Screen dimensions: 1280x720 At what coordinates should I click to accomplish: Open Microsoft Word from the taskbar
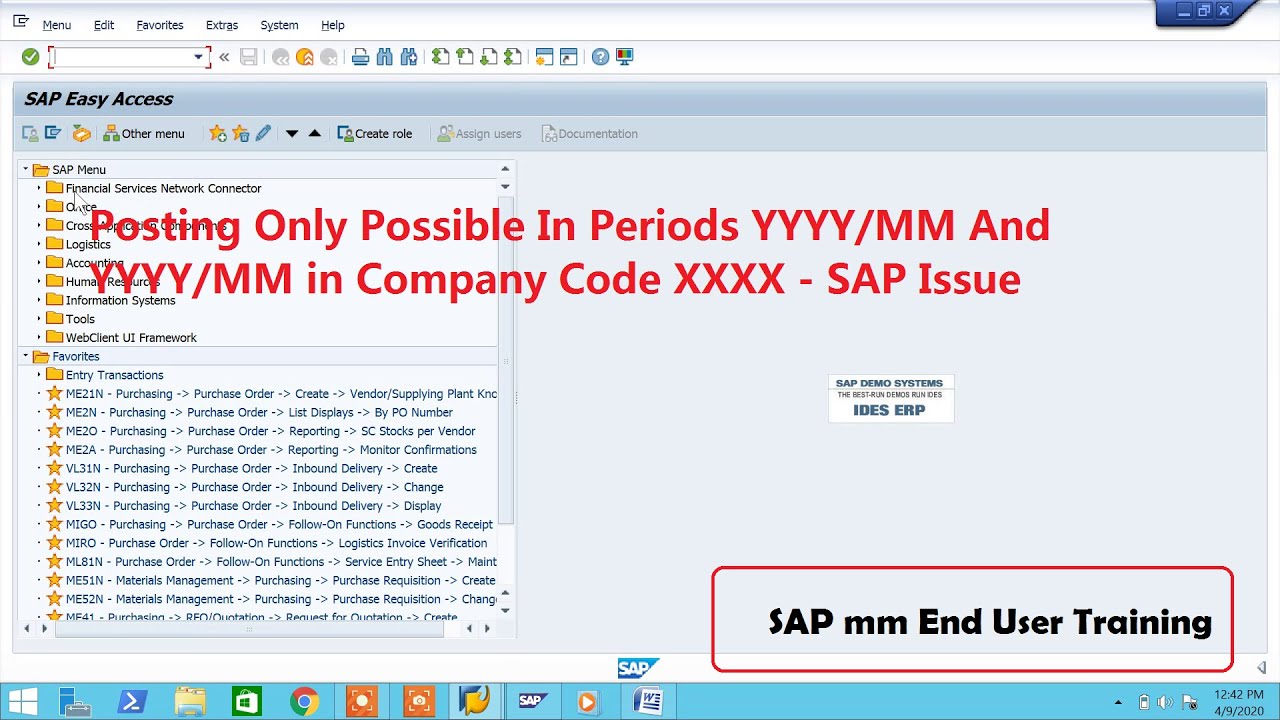pyautogui.click(x=648, y=702)
